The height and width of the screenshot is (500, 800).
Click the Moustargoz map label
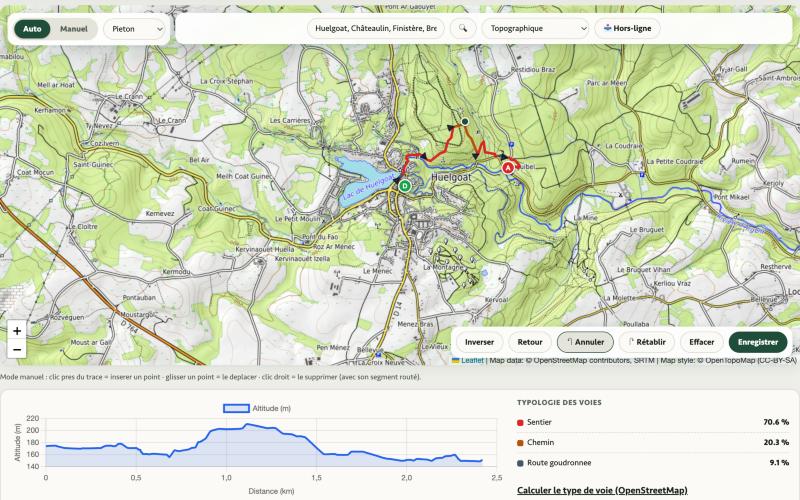[x=137, y=315]
